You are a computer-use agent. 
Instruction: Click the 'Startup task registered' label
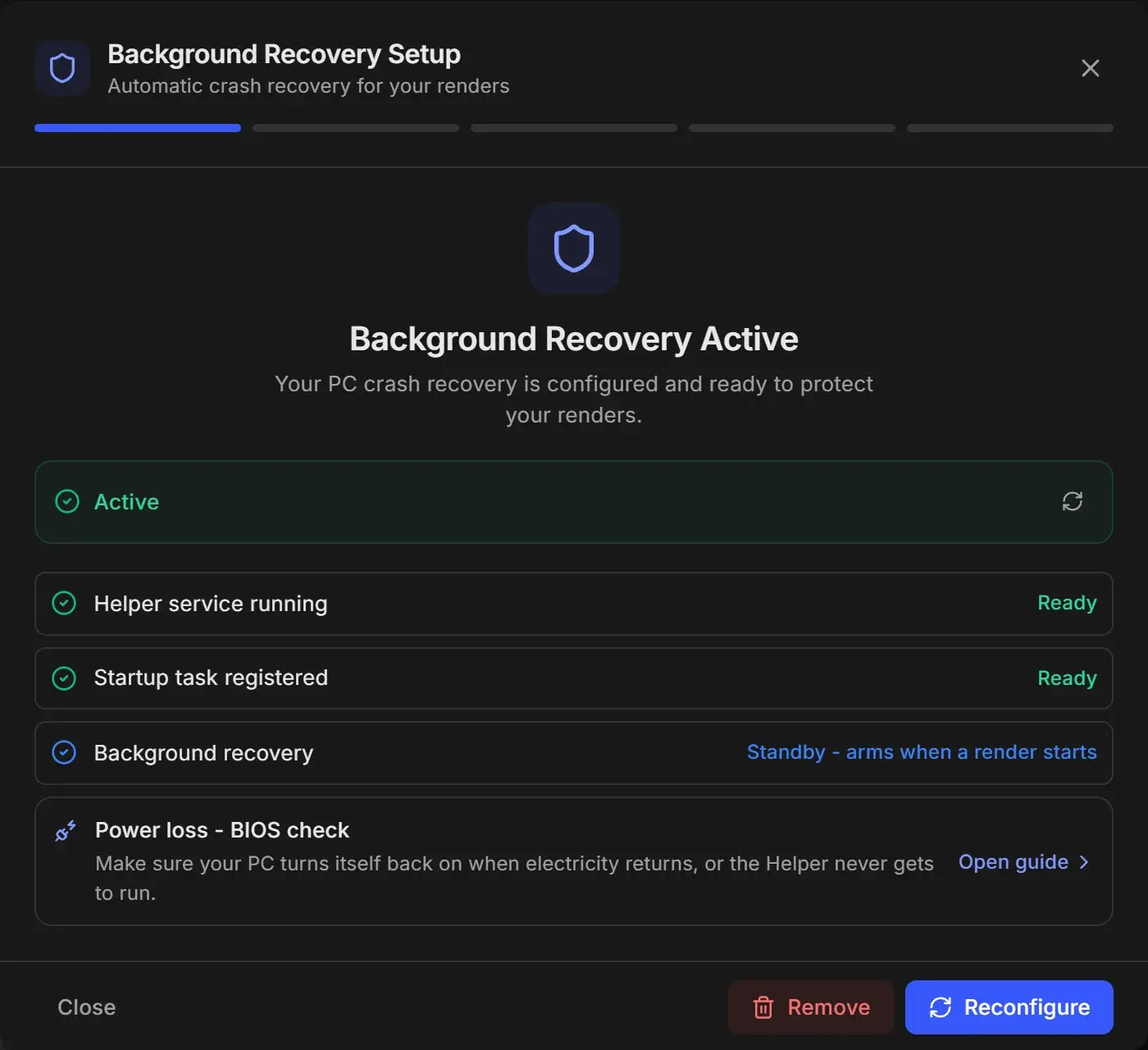pyautogui.click(x=211, y=678)
